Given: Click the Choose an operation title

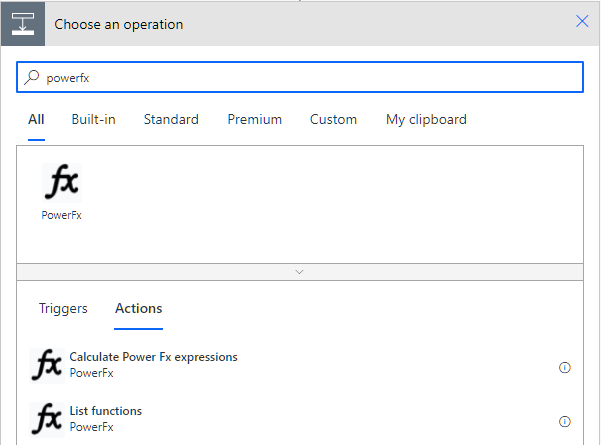Looking at the screenshot, I should point(119,25).
